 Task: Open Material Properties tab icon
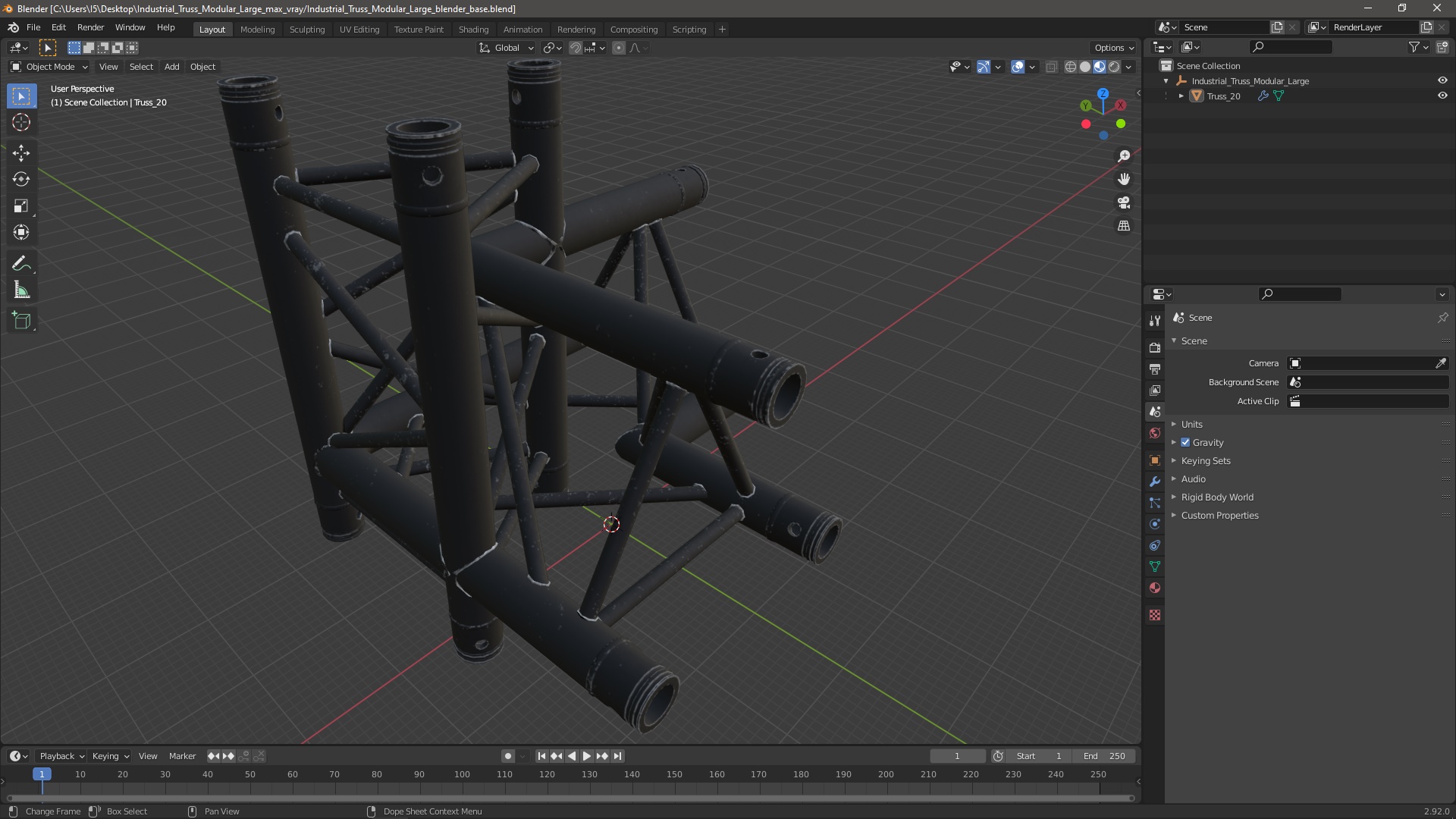tap(1155, 588)
